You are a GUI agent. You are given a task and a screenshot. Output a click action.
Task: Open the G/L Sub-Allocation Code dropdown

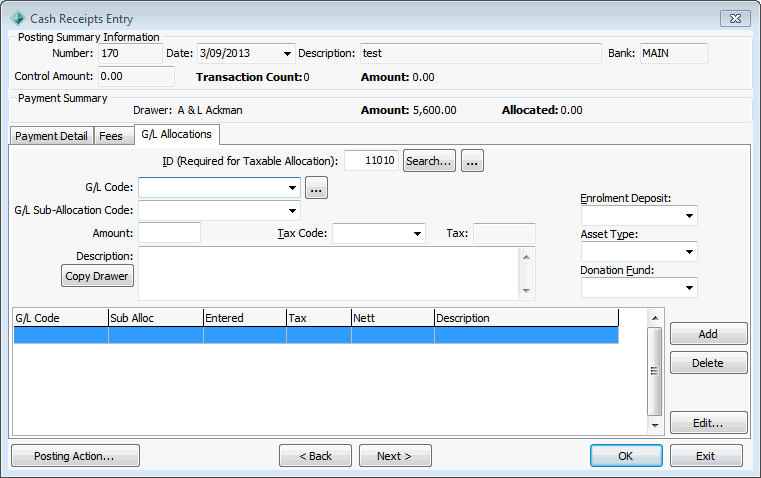click(x=292, y=211)
